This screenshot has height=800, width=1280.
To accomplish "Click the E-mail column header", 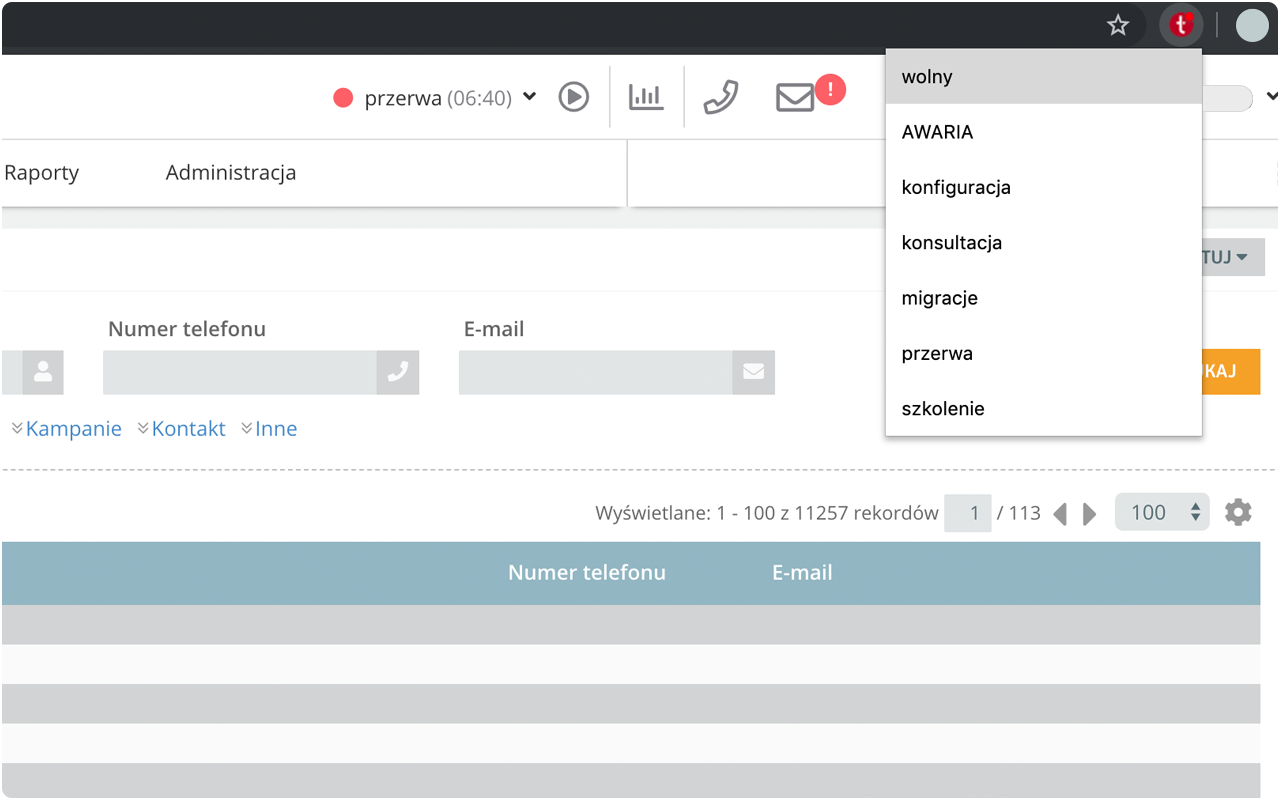I will pyautogui.click(x=802, y=573).
